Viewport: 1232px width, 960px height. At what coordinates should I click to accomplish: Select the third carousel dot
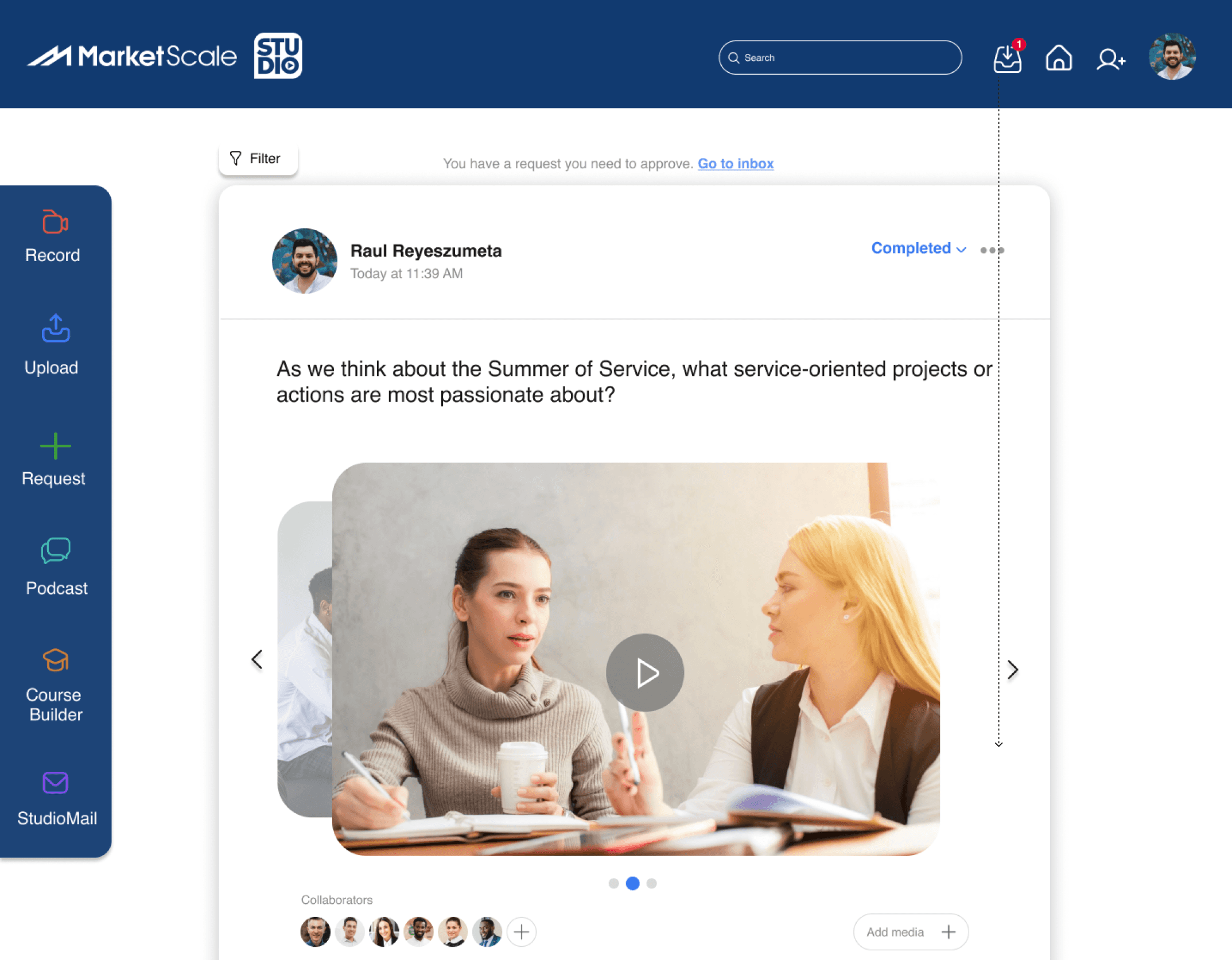[651, 883]
